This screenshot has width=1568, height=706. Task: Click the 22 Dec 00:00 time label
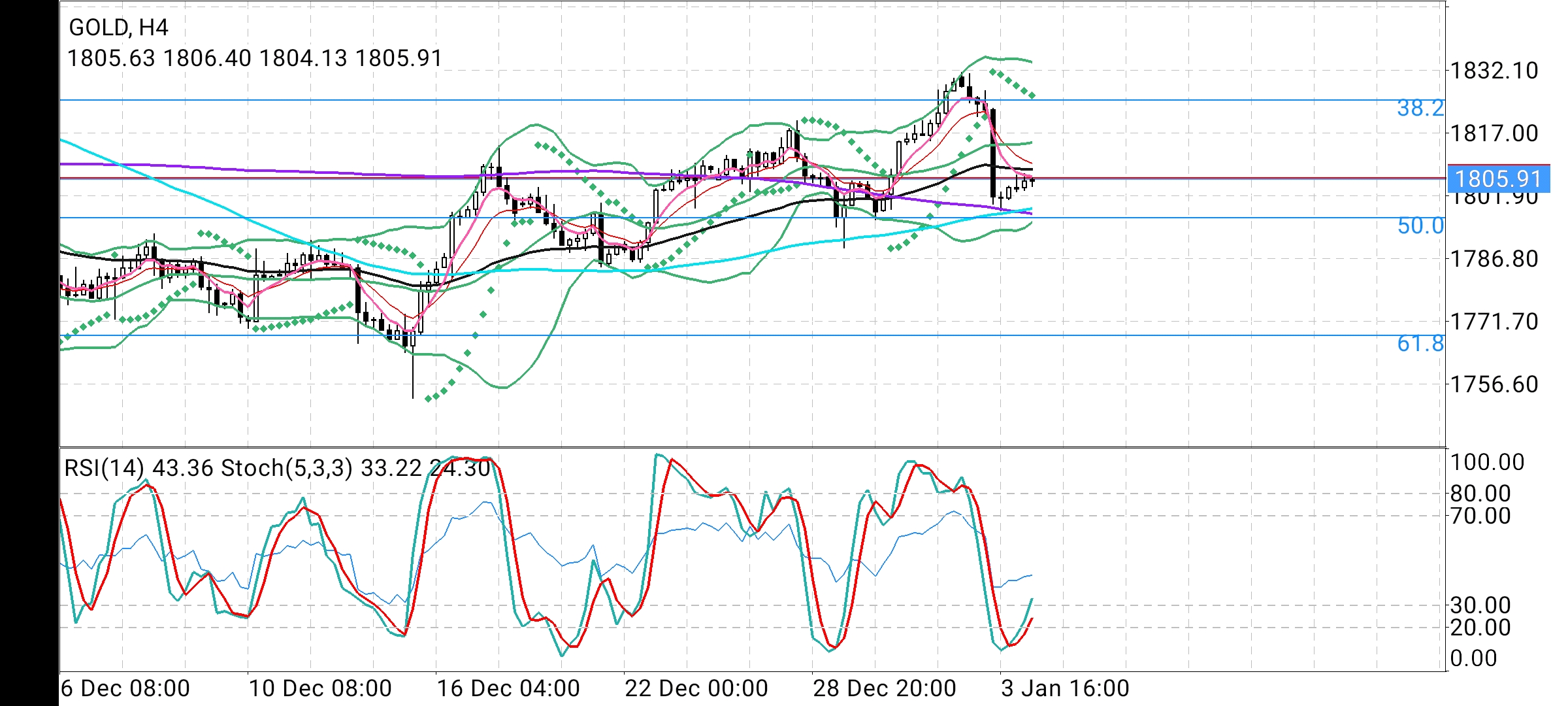pos(696,688)
